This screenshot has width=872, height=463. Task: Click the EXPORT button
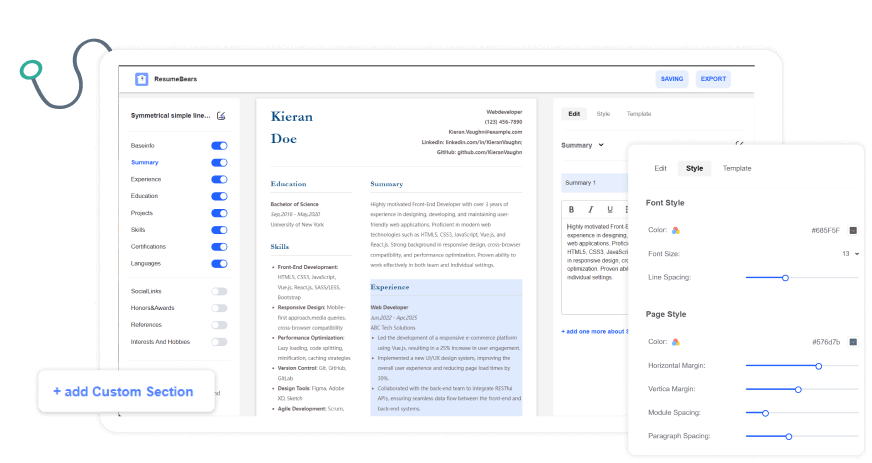coord(713,79)
